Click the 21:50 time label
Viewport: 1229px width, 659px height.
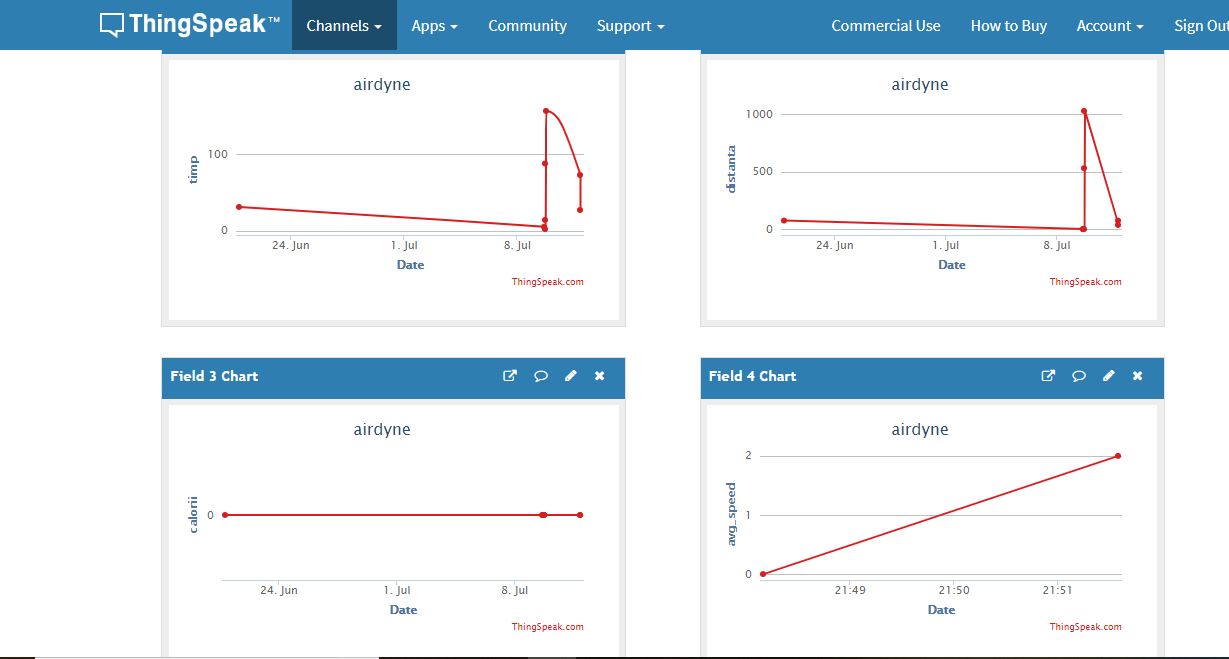(x=953, y=590)
